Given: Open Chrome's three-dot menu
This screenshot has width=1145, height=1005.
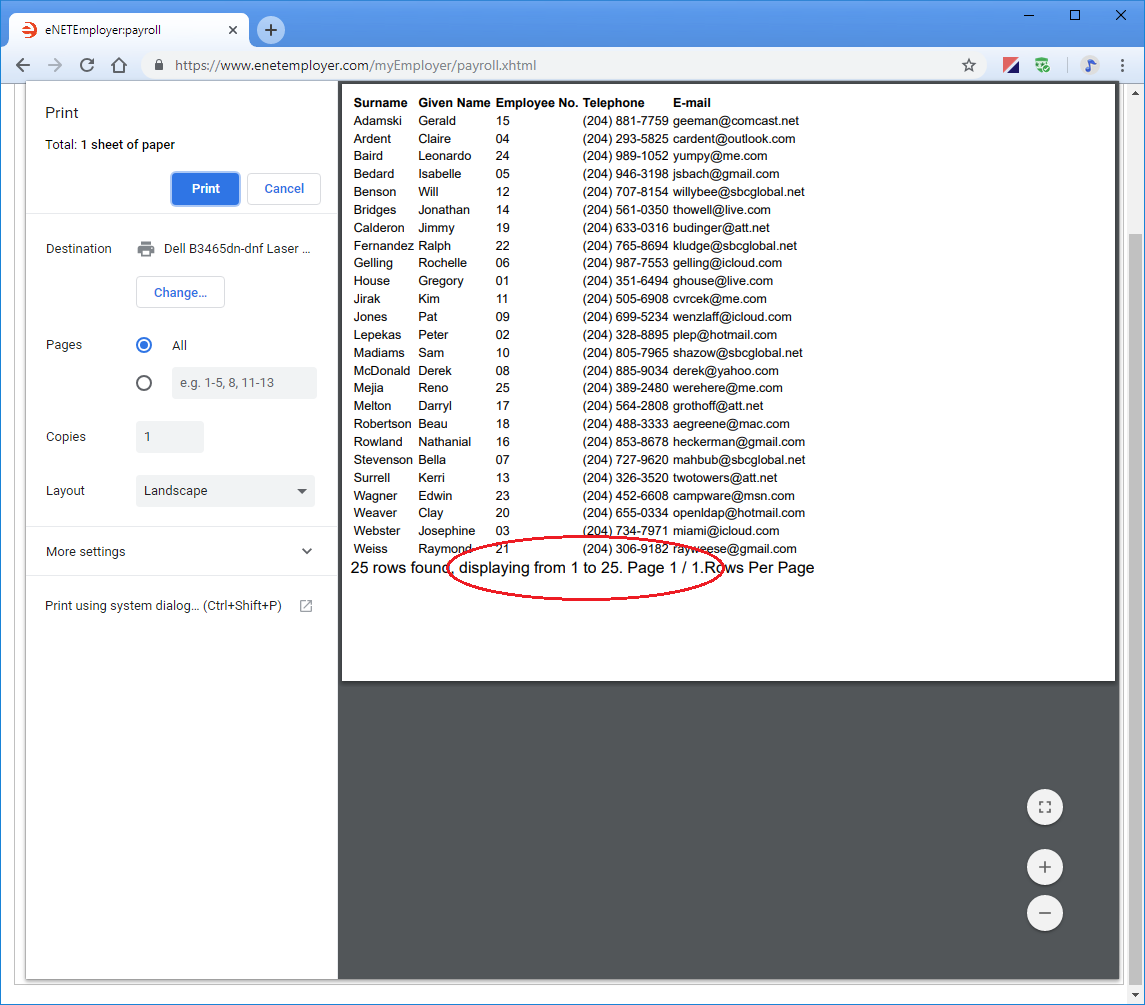Looking at the screenshot, I should (x=1123, y=65).
